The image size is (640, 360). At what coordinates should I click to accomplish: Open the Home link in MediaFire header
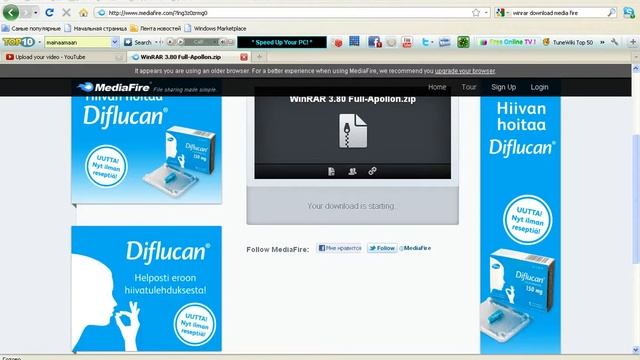437,87
